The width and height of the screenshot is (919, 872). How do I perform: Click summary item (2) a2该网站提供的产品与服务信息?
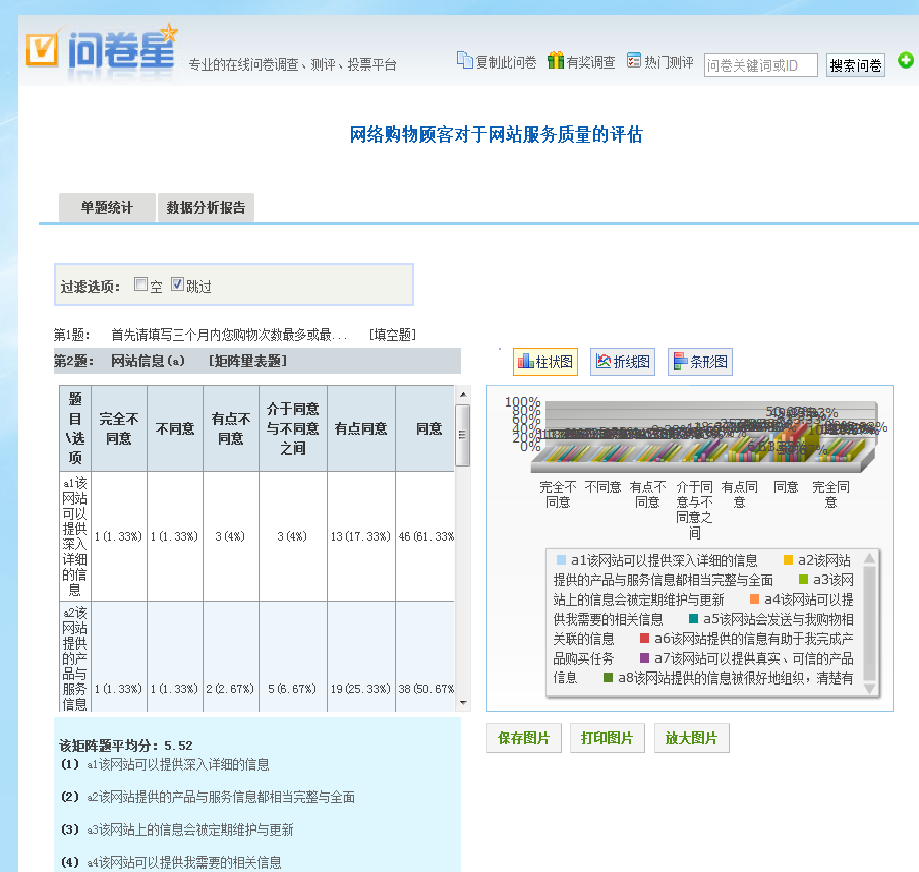[208, 797]
